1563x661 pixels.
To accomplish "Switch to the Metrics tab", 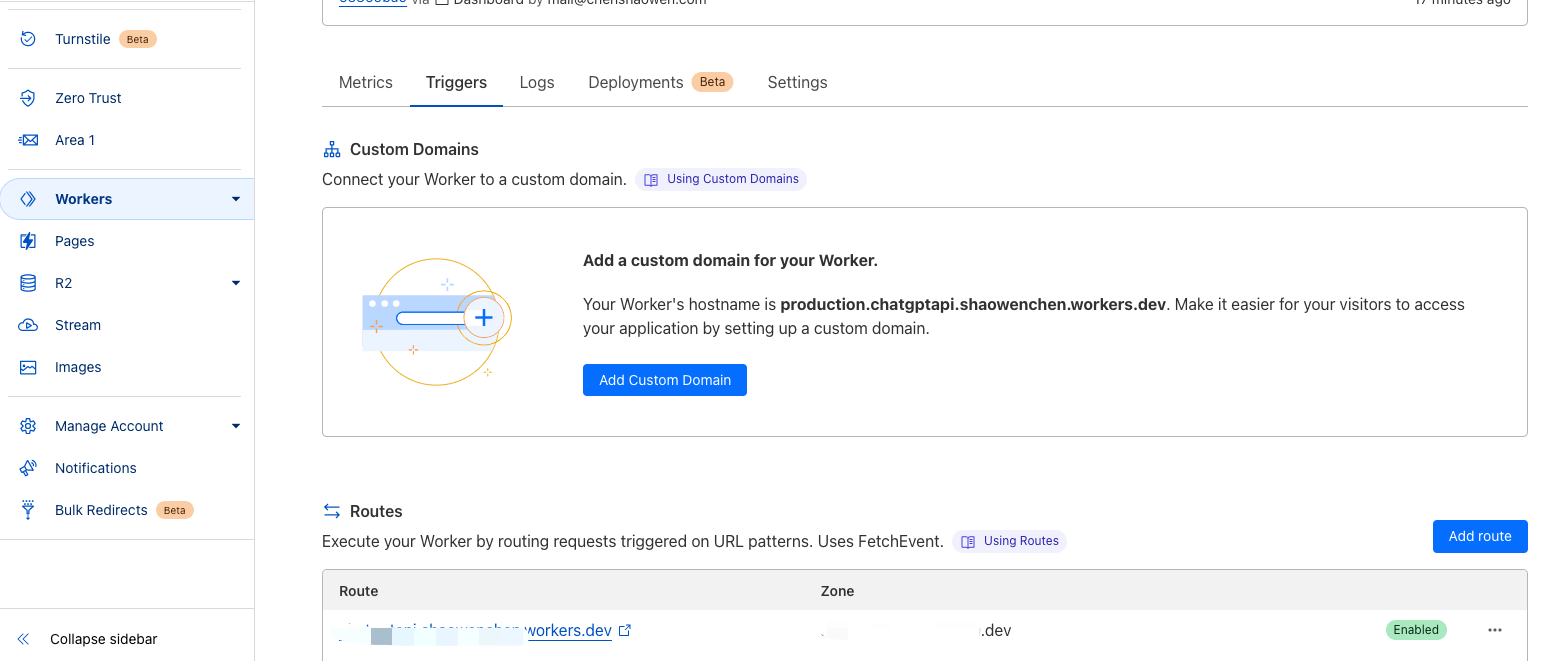I will point(366,82).
